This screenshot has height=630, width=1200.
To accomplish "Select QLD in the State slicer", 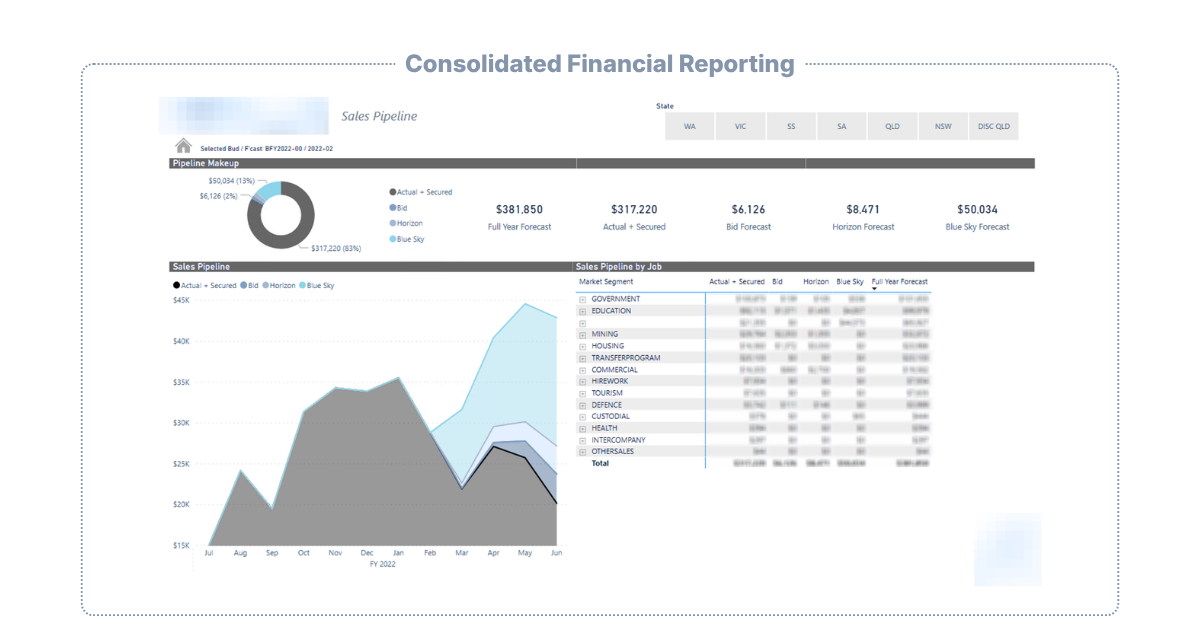I will point(892,127).
